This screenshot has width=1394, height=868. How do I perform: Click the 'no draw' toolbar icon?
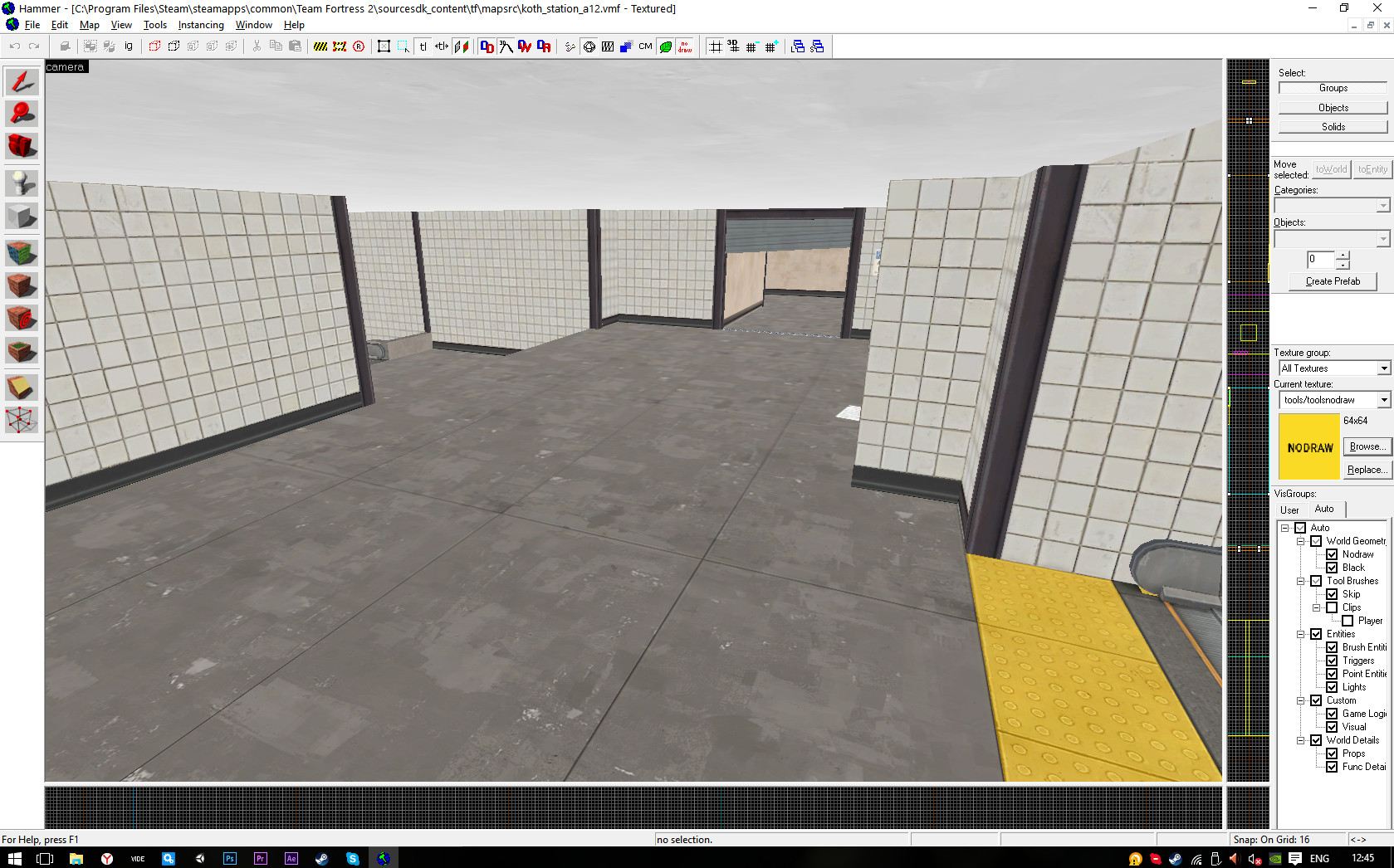pyautogui.click(x=685, y=46)
